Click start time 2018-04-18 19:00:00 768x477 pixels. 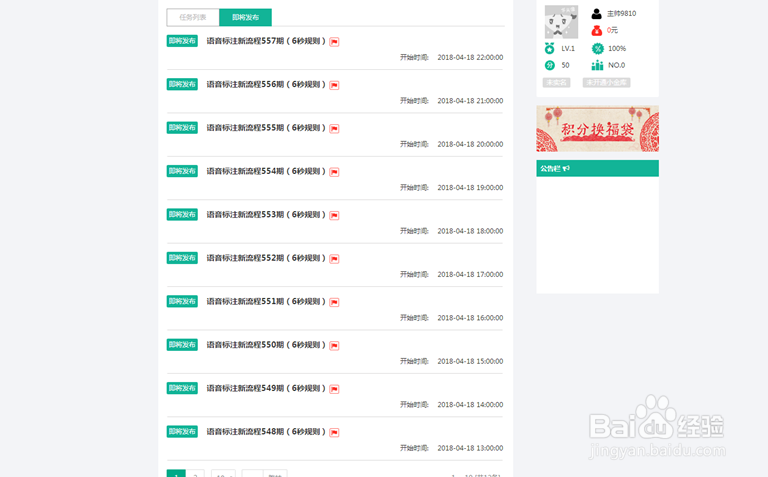coord(470,188)
